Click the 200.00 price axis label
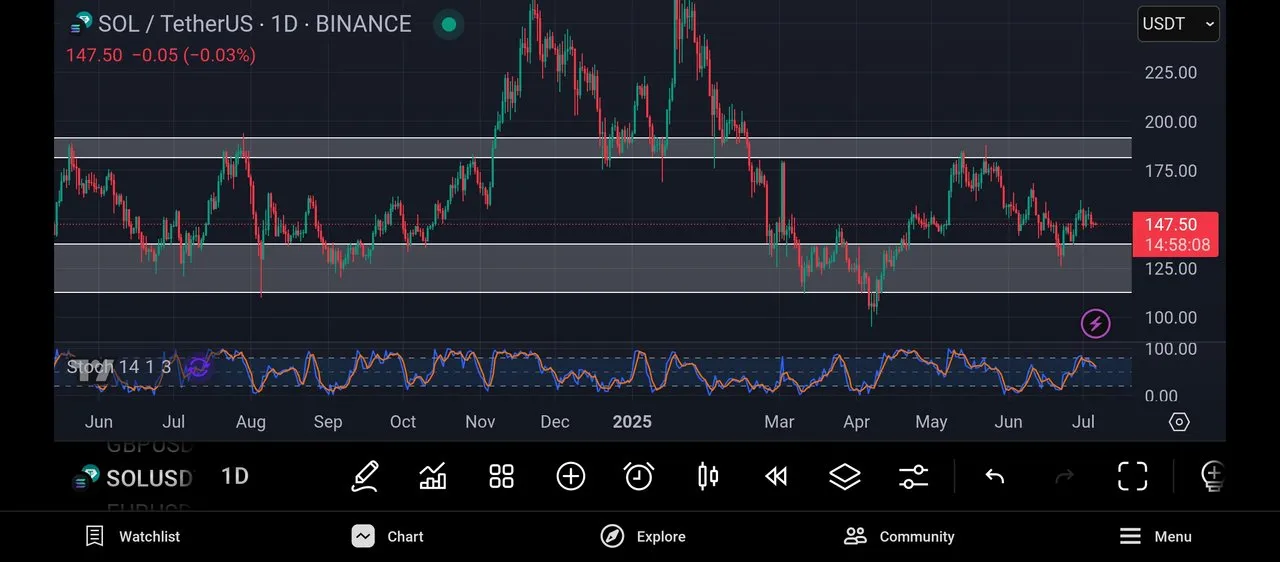 pos(1171,122)
